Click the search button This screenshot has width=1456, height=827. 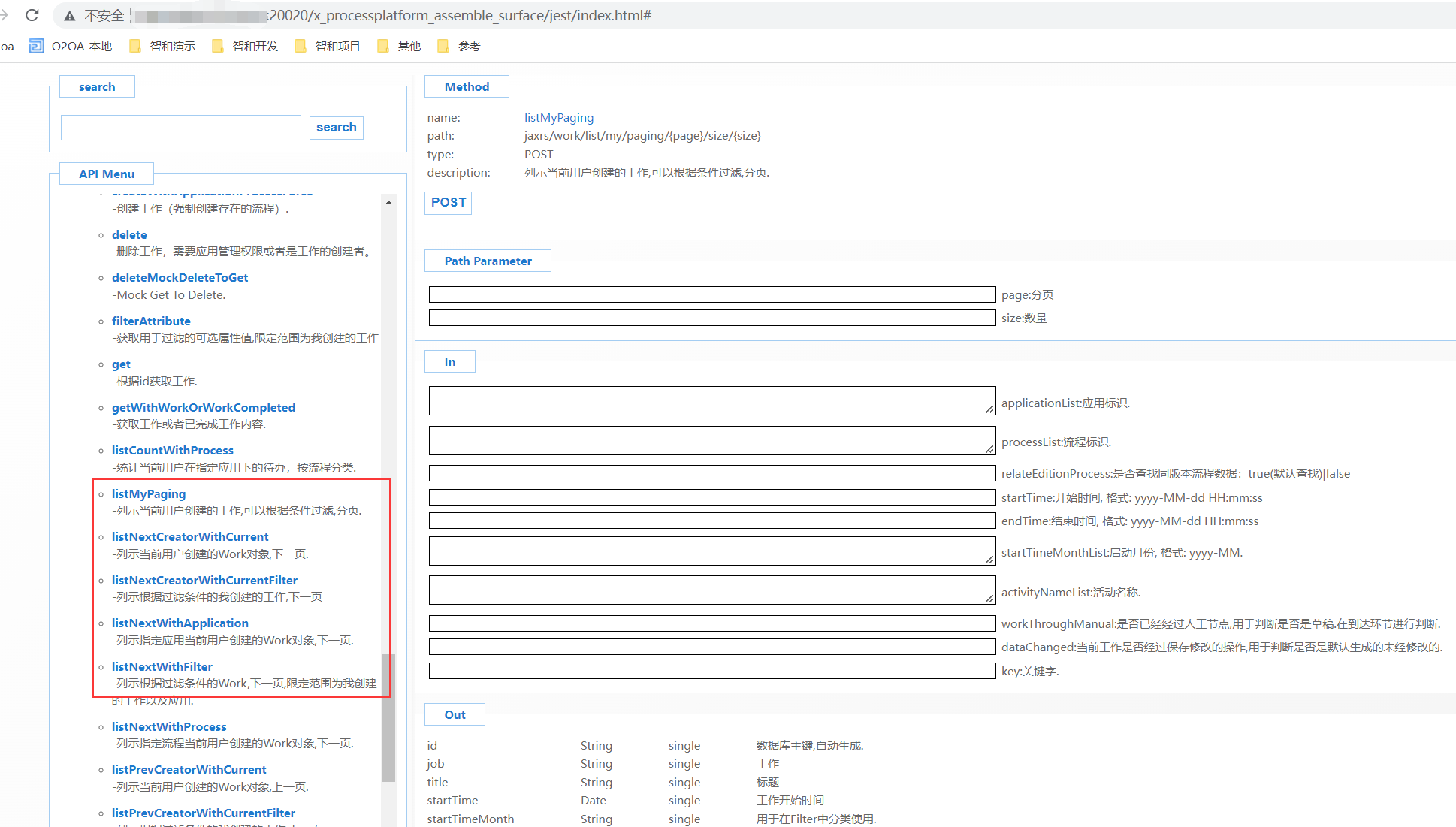pyautogui.click(x=336, y=128)
